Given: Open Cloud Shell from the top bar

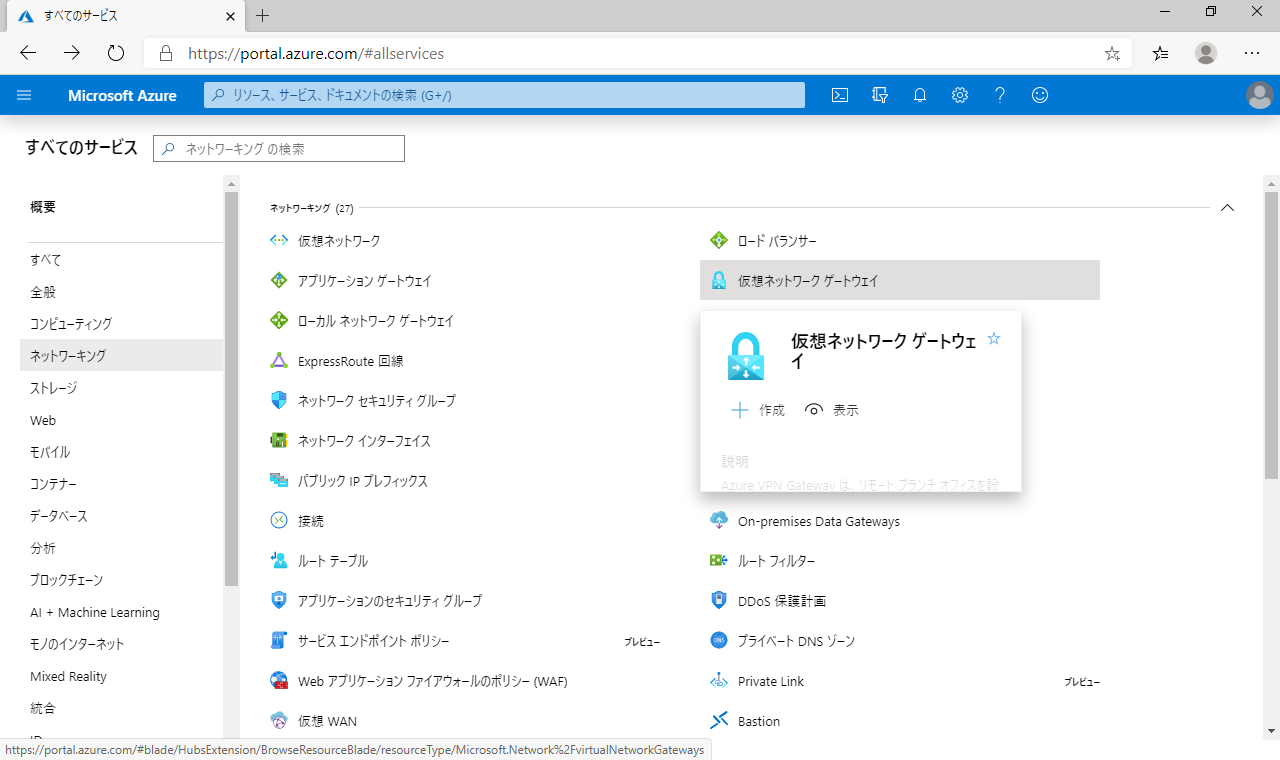Looking at the screenshot, I should 840,95.
